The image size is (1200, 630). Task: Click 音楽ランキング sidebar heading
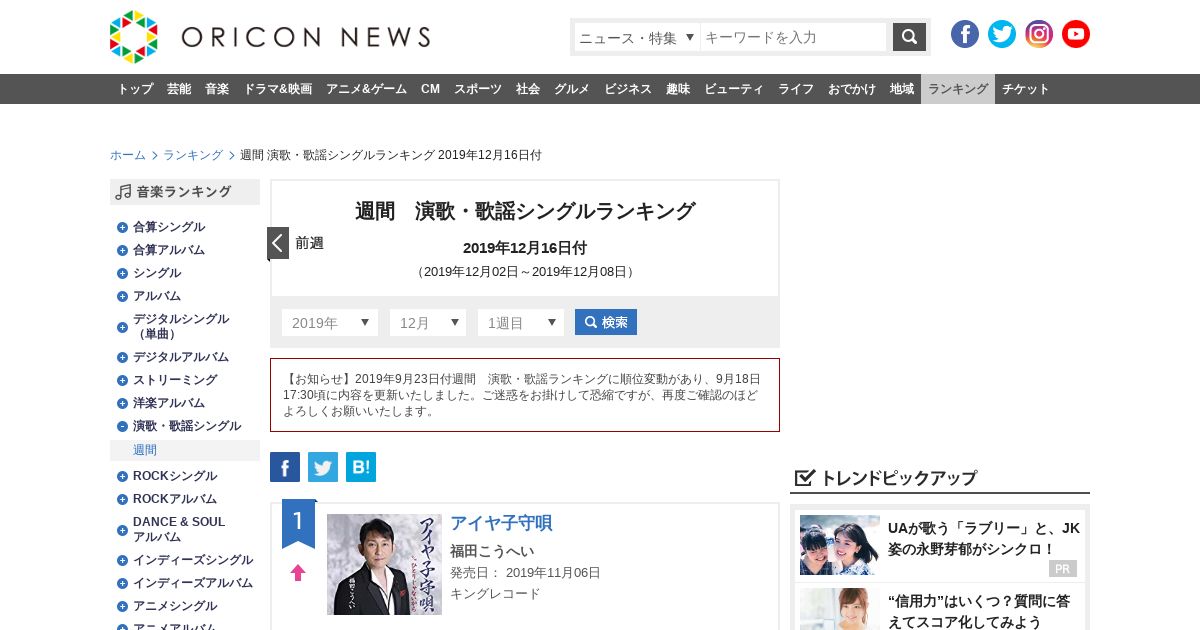tap(185, 192)
